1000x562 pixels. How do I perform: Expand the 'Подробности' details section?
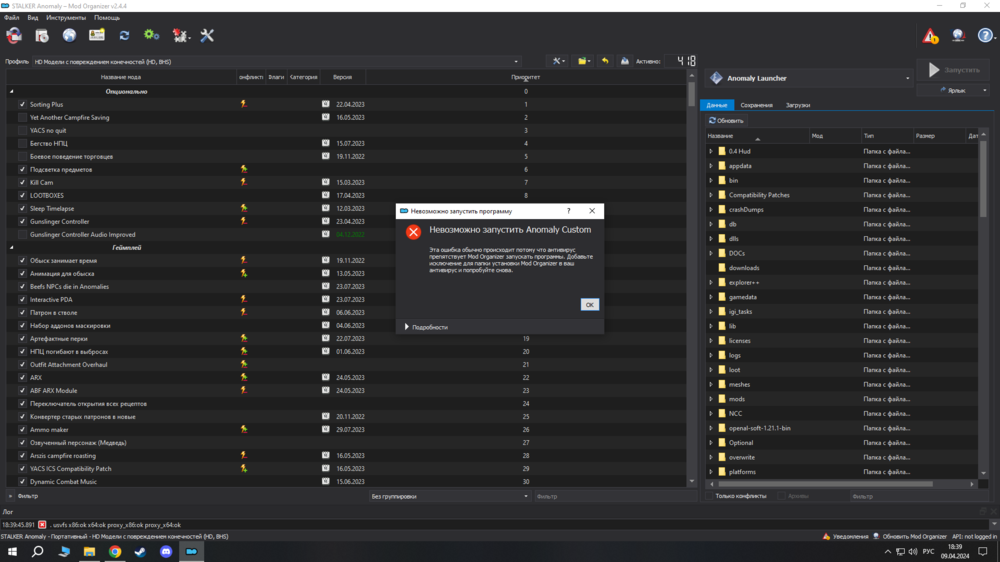(x=407, y=327)
